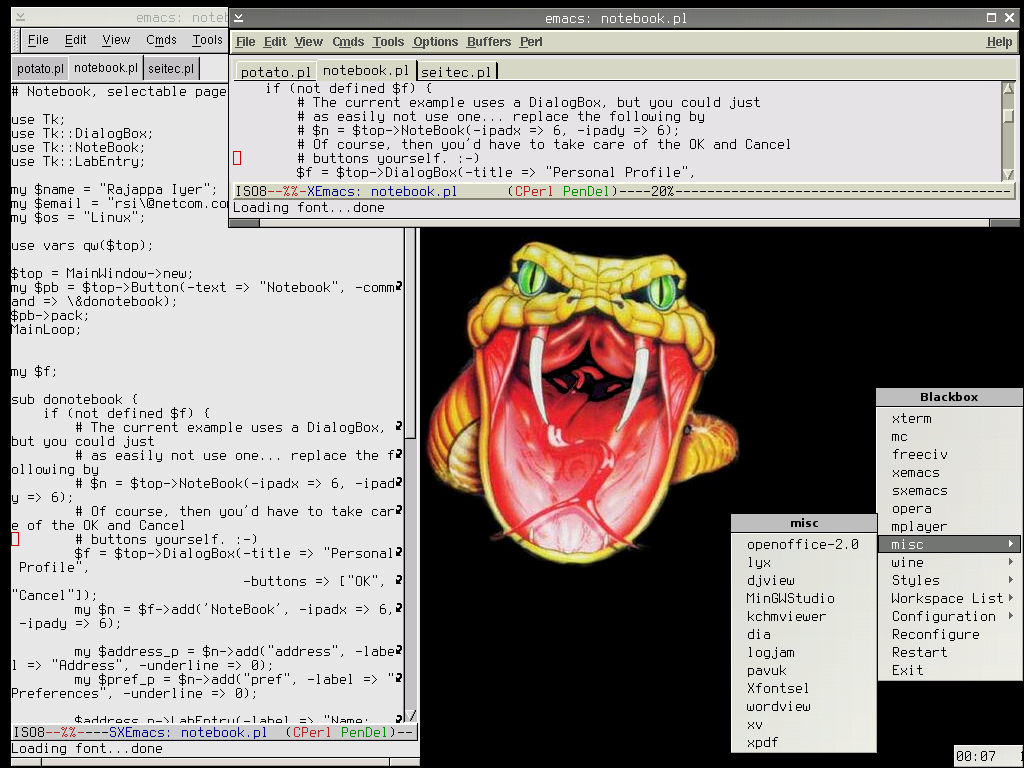Open djview from the misc submenu
Image resolution: width=1024 pixels, height=768 pixels.
(804, 581)
